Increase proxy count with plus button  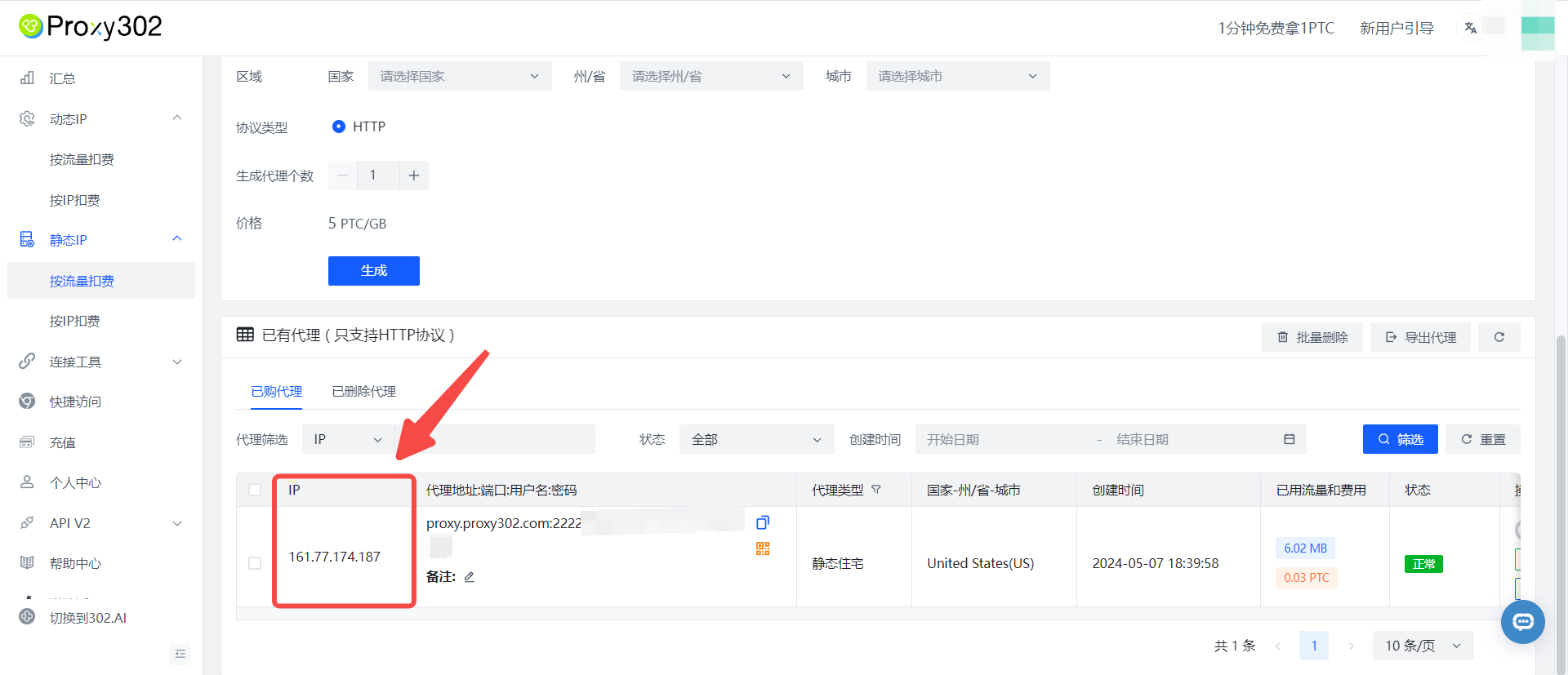(414, 175)
